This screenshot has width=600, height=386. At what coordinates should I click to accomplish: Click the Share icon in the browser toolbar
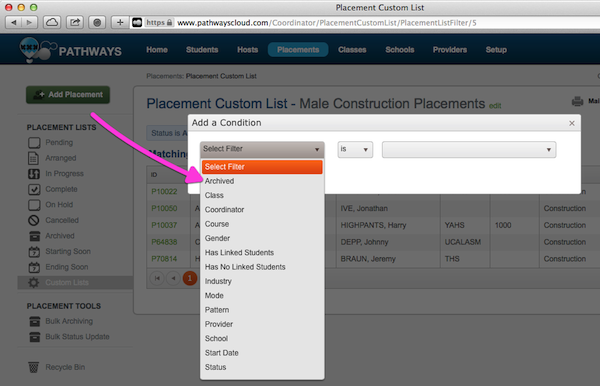click(x=75, y=23)
